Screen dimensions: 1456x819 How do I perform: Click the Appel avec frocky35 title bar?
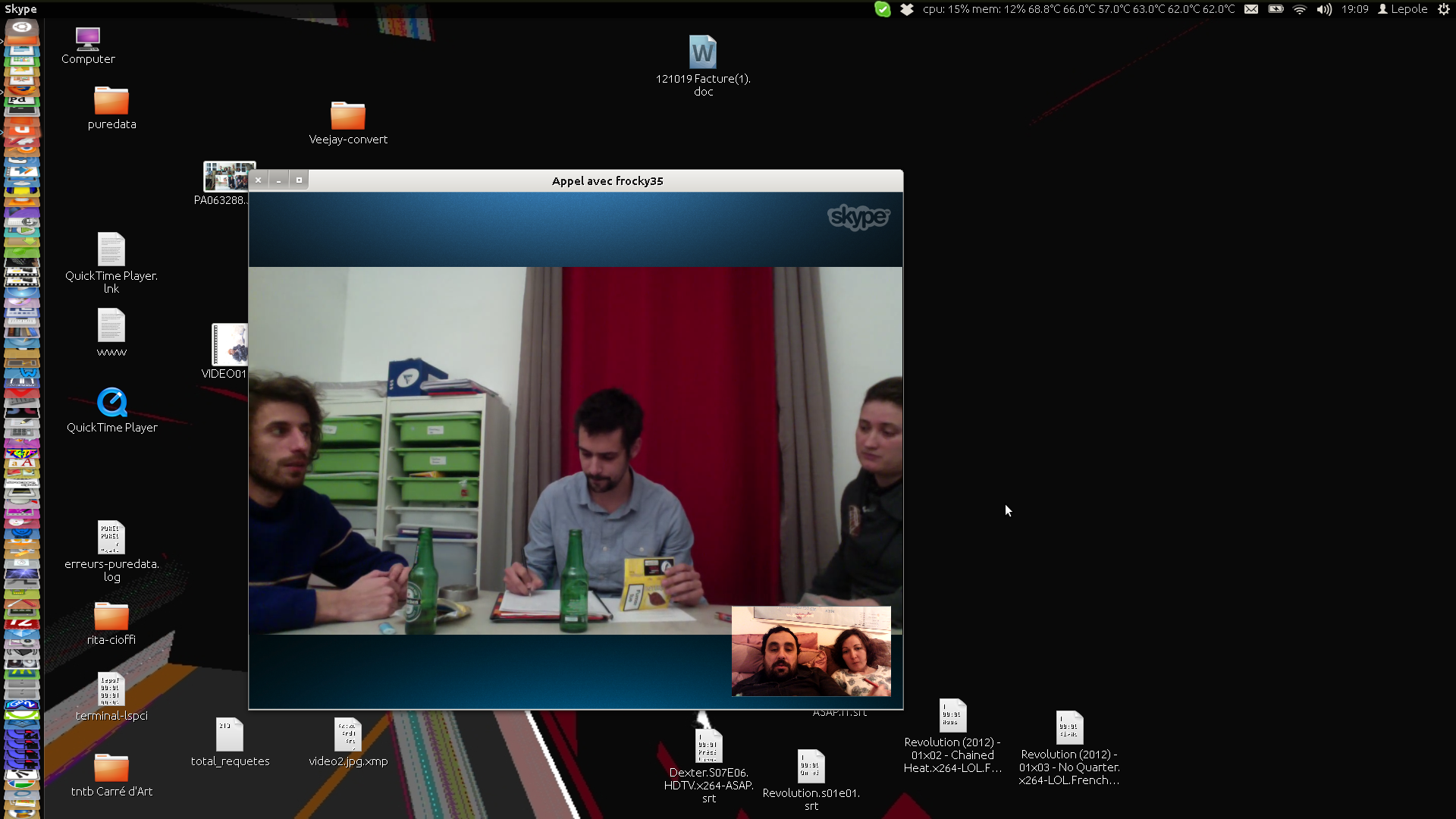point(607,180)
